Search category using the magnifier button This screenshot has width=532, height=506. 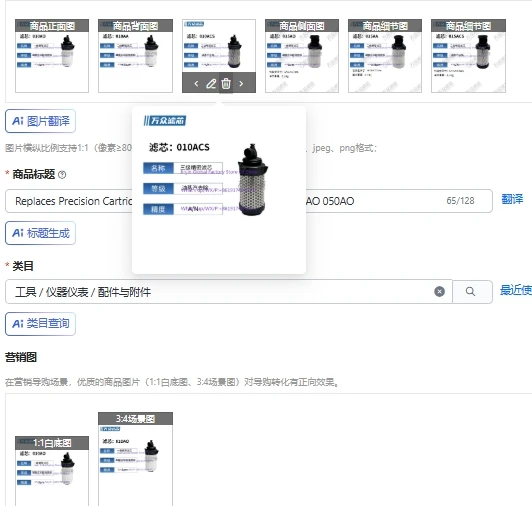[472, 292]
